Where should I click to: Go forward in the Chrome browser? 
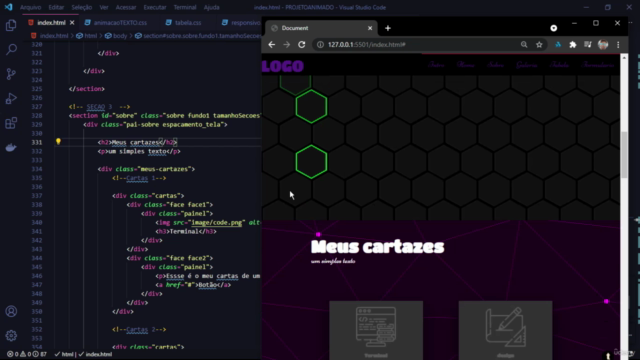287,44
